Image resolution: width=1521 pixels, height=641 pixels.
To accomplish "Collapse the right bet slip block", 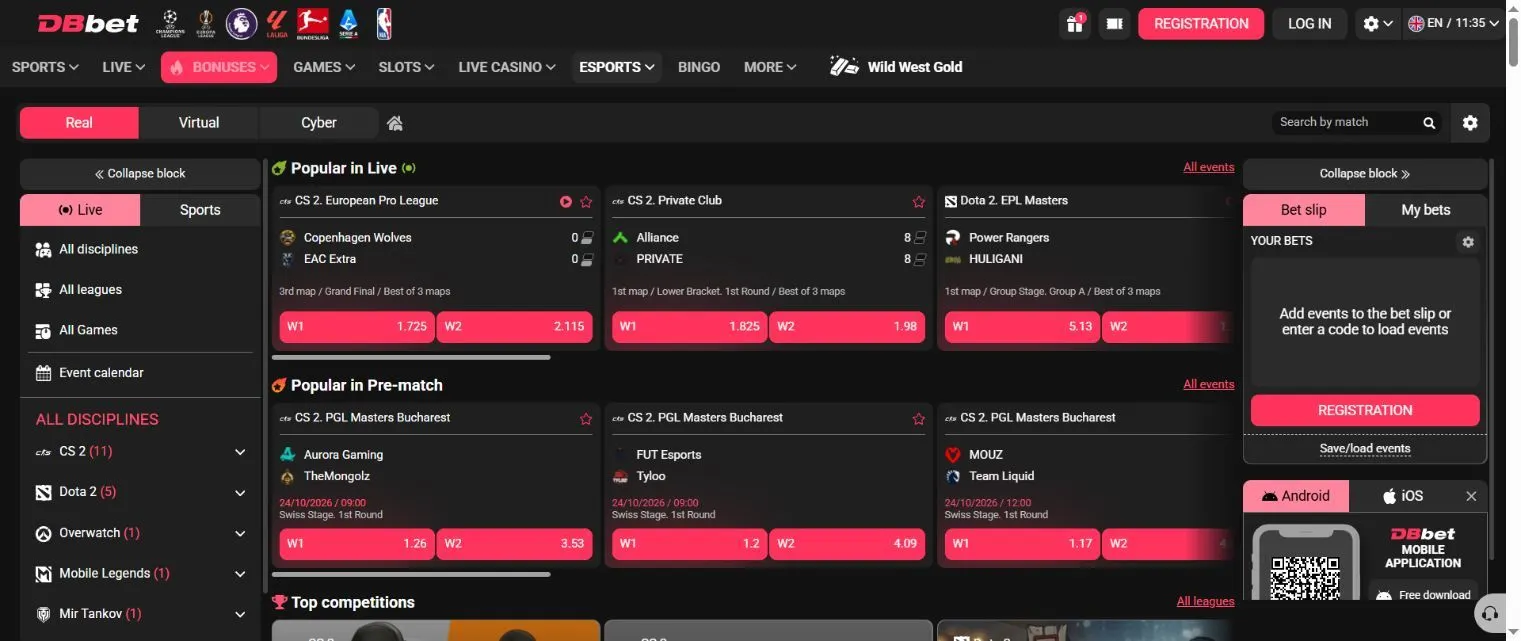I will (x=1365, y=174).
